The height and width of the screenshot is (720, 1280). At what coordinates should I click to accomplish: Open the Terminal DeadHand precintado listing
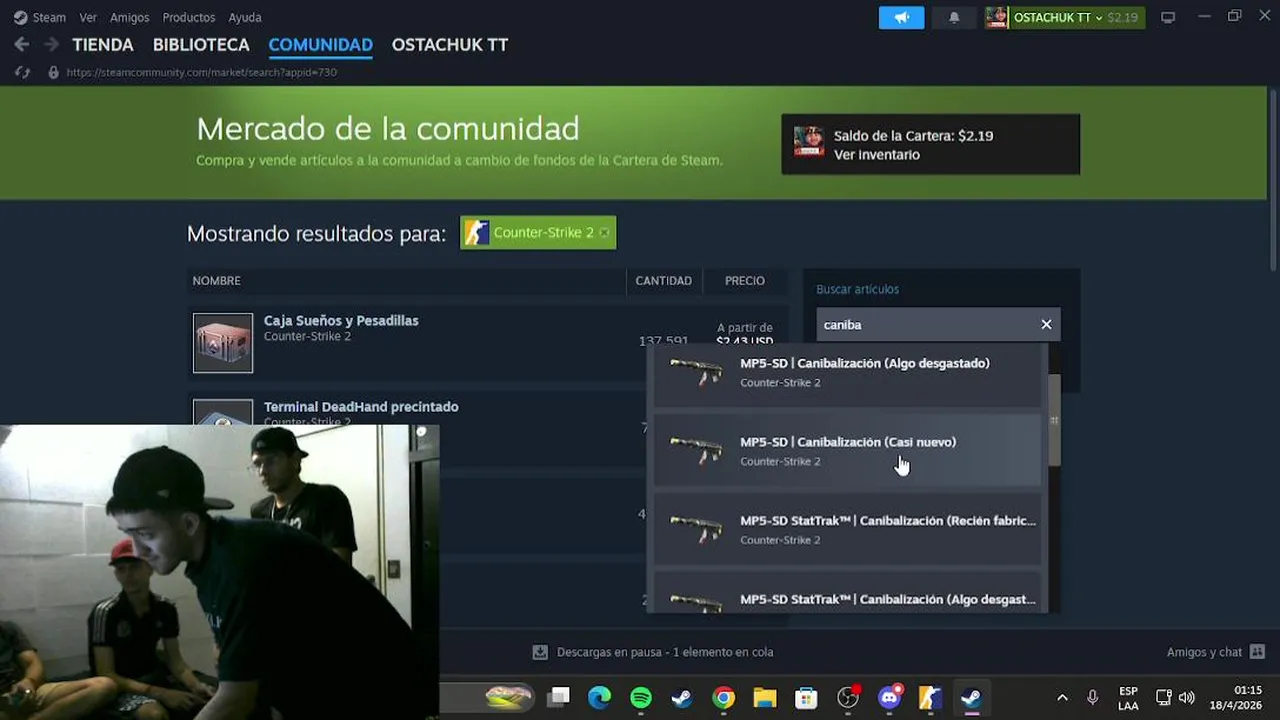(x=361, y=407)
